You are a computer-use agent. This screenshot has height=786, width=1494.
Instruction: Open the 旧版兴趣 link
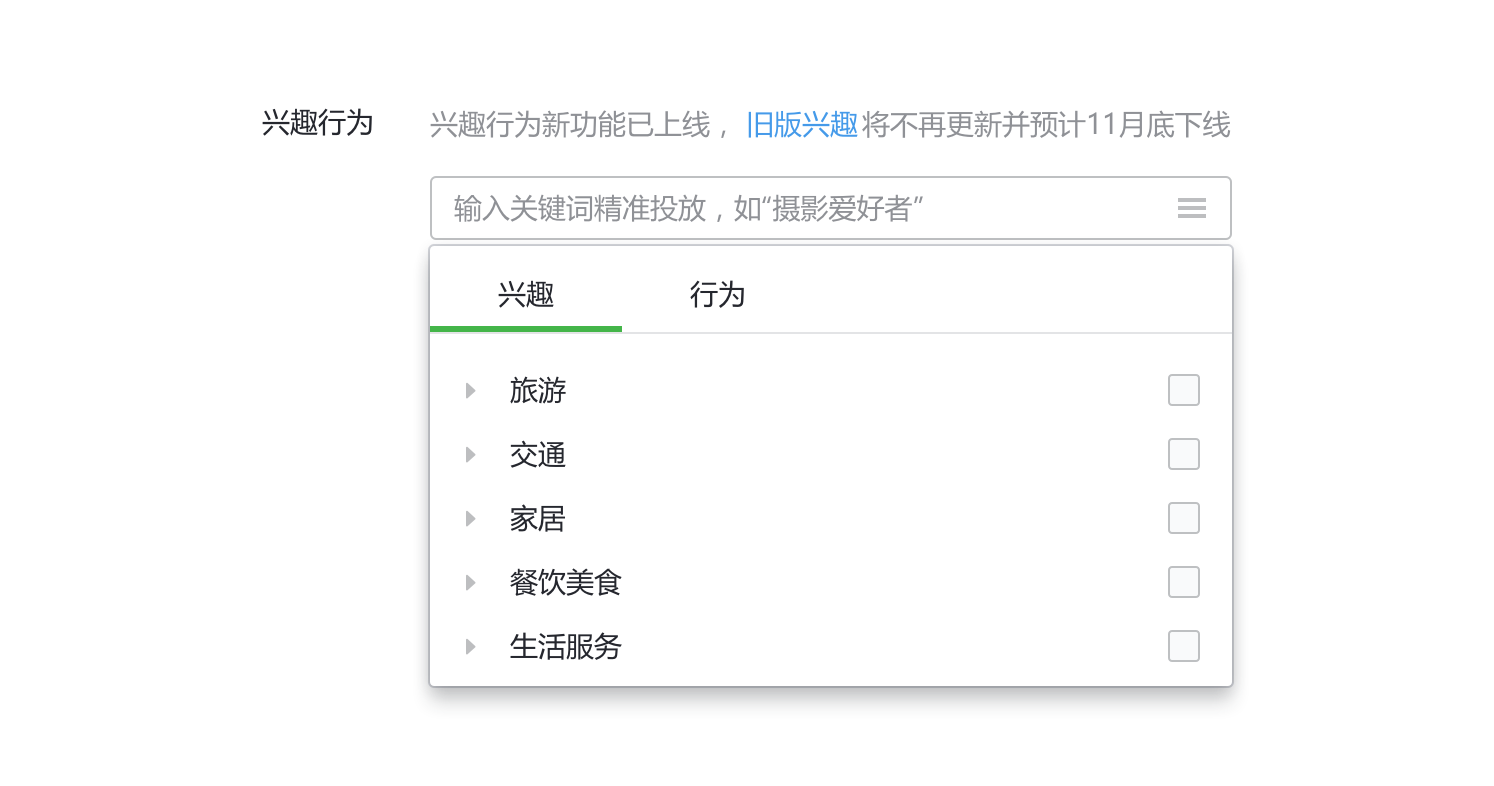point(802,125)
